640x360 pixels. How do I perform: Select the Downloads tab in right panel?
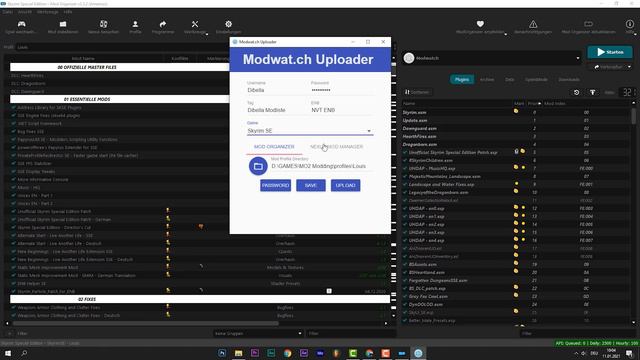coord(569,80)
